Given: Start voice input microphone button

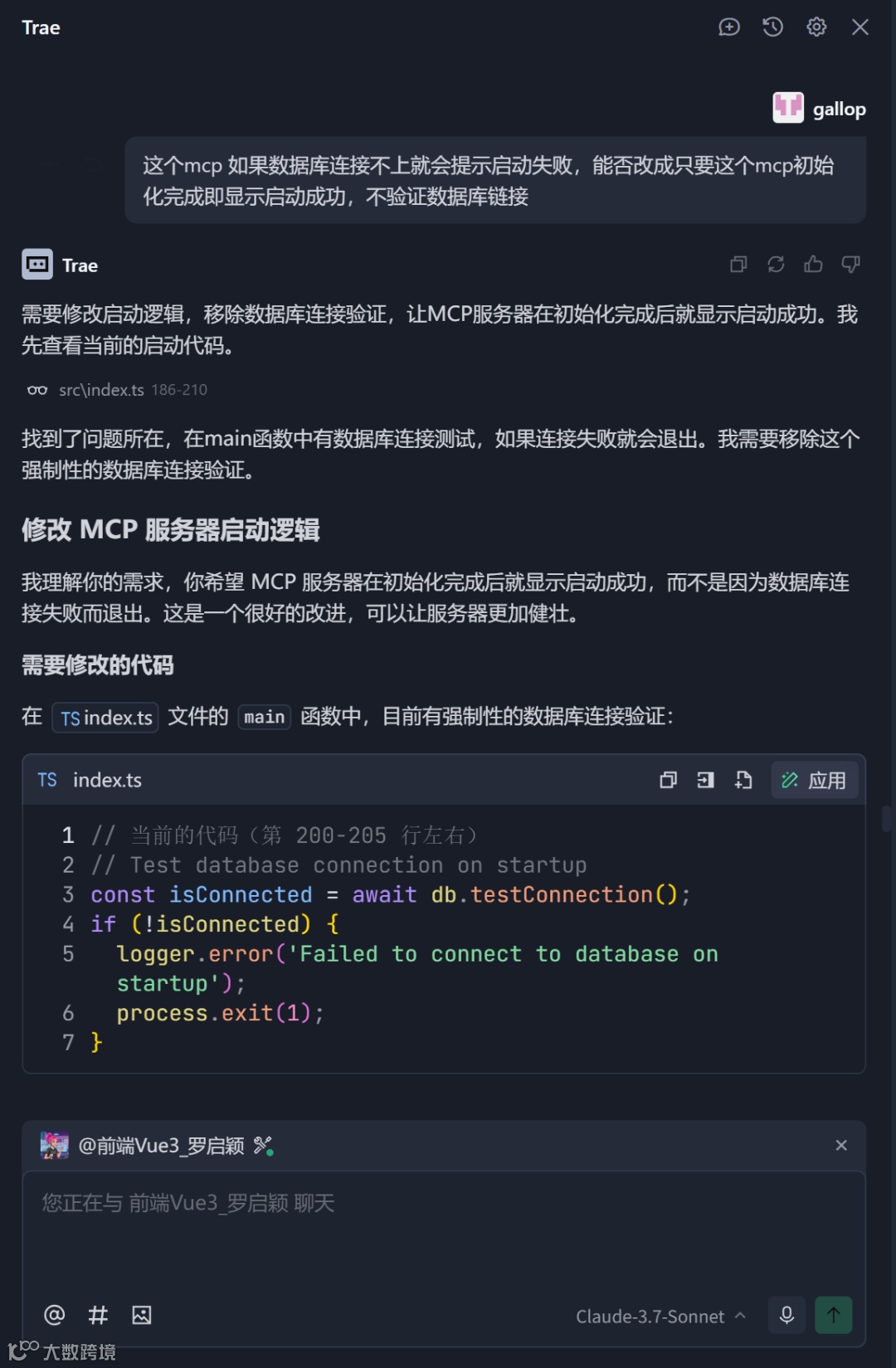Looking at the screenshot, I should coord(786,1315).
